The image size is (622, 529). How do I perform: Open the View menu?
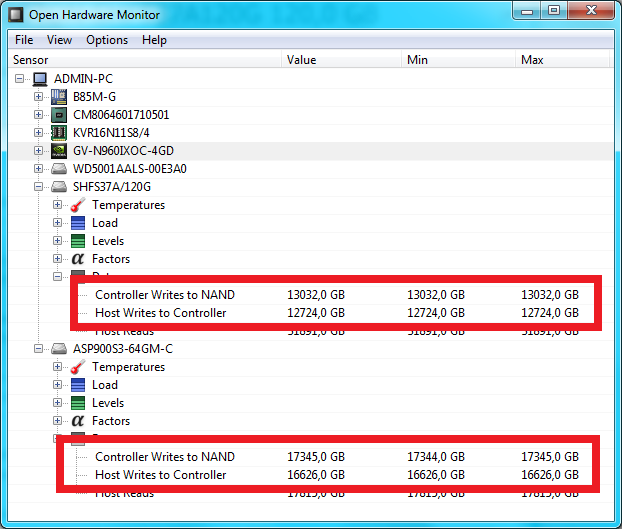[x=59, y=40]
